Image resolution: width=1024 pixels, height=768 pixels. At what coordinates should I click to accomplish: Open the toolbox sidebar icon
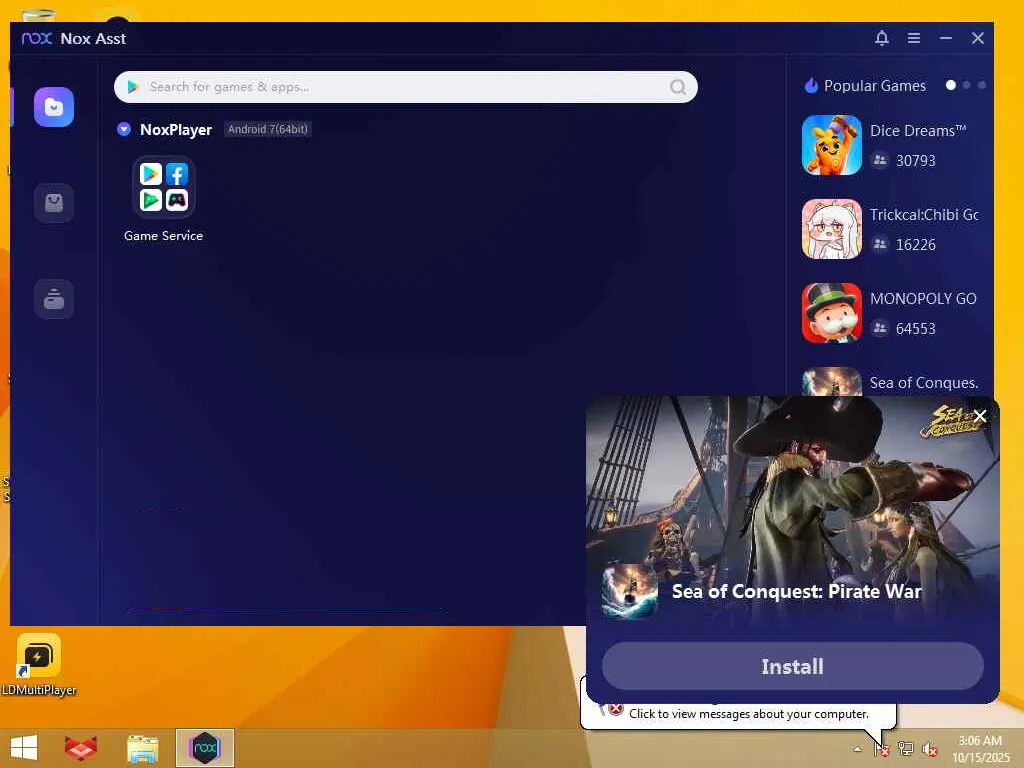(x=54, y=299)
